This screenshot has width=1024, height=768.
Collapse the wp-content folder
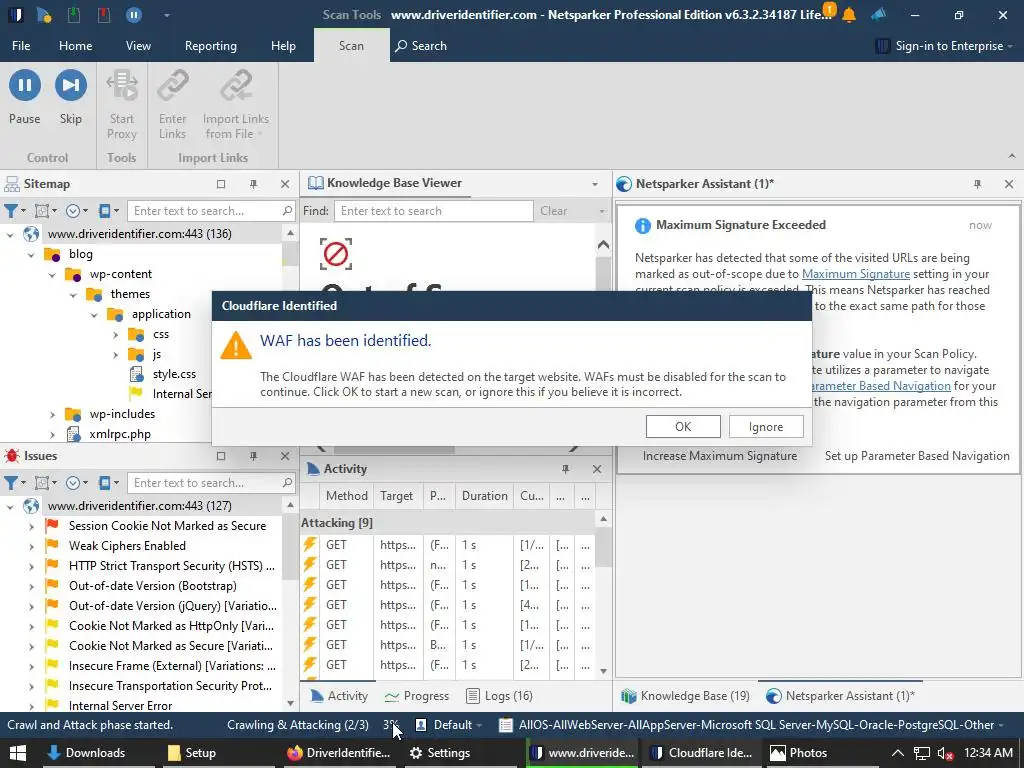pos(52,274)
